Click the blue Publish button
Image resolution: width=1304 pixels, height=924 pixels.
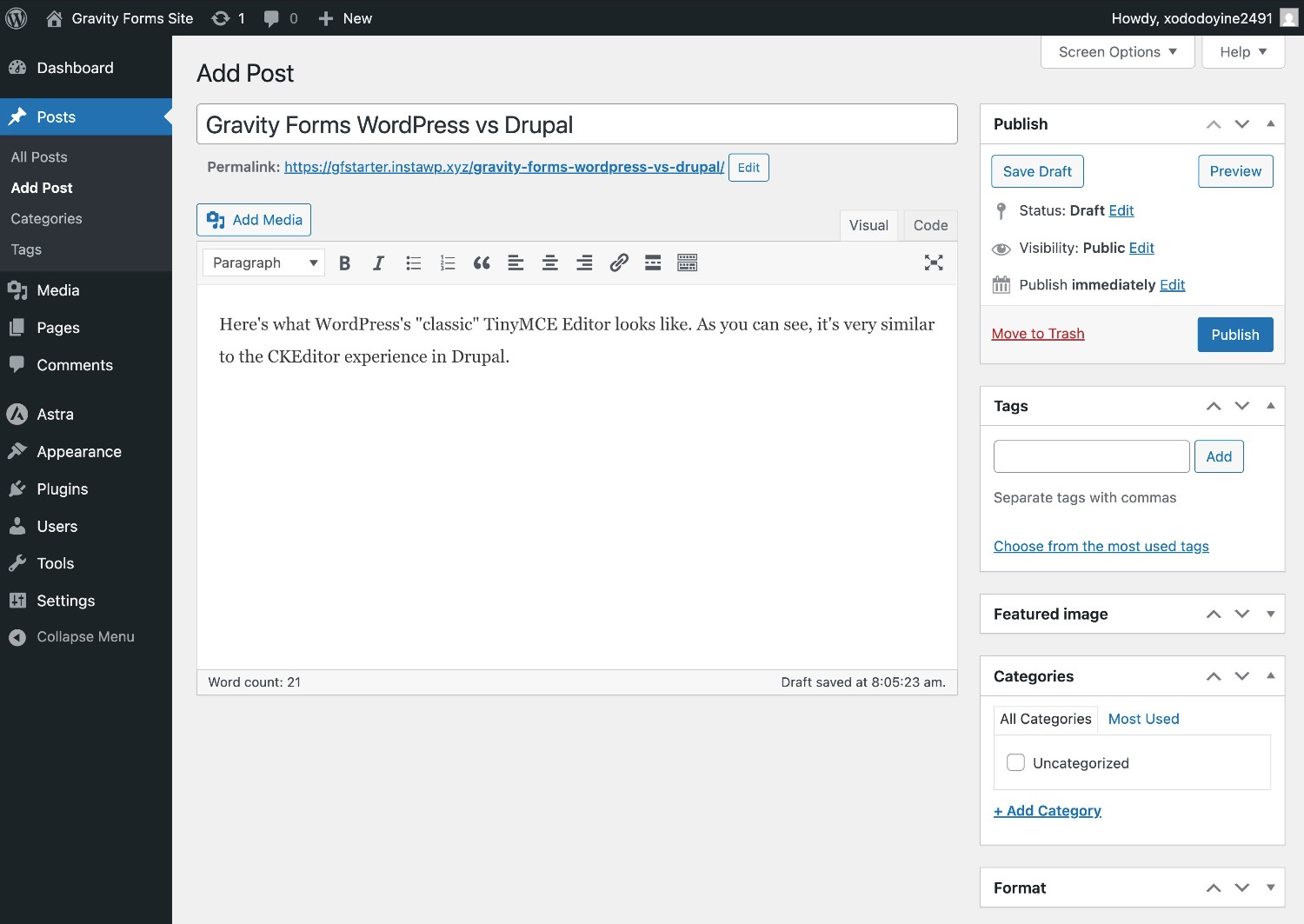pos(1234,335)
